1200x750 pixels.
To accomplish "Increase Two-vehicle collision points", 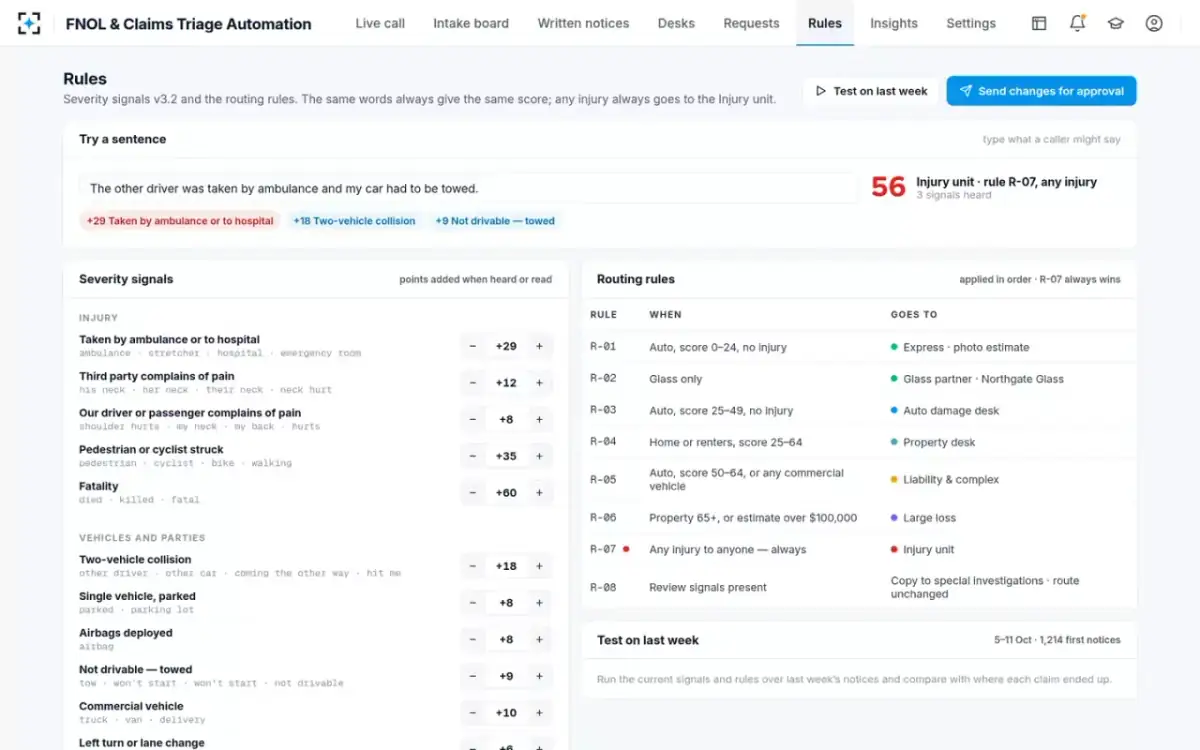I will pyautogui.click(x=539, y=566).
